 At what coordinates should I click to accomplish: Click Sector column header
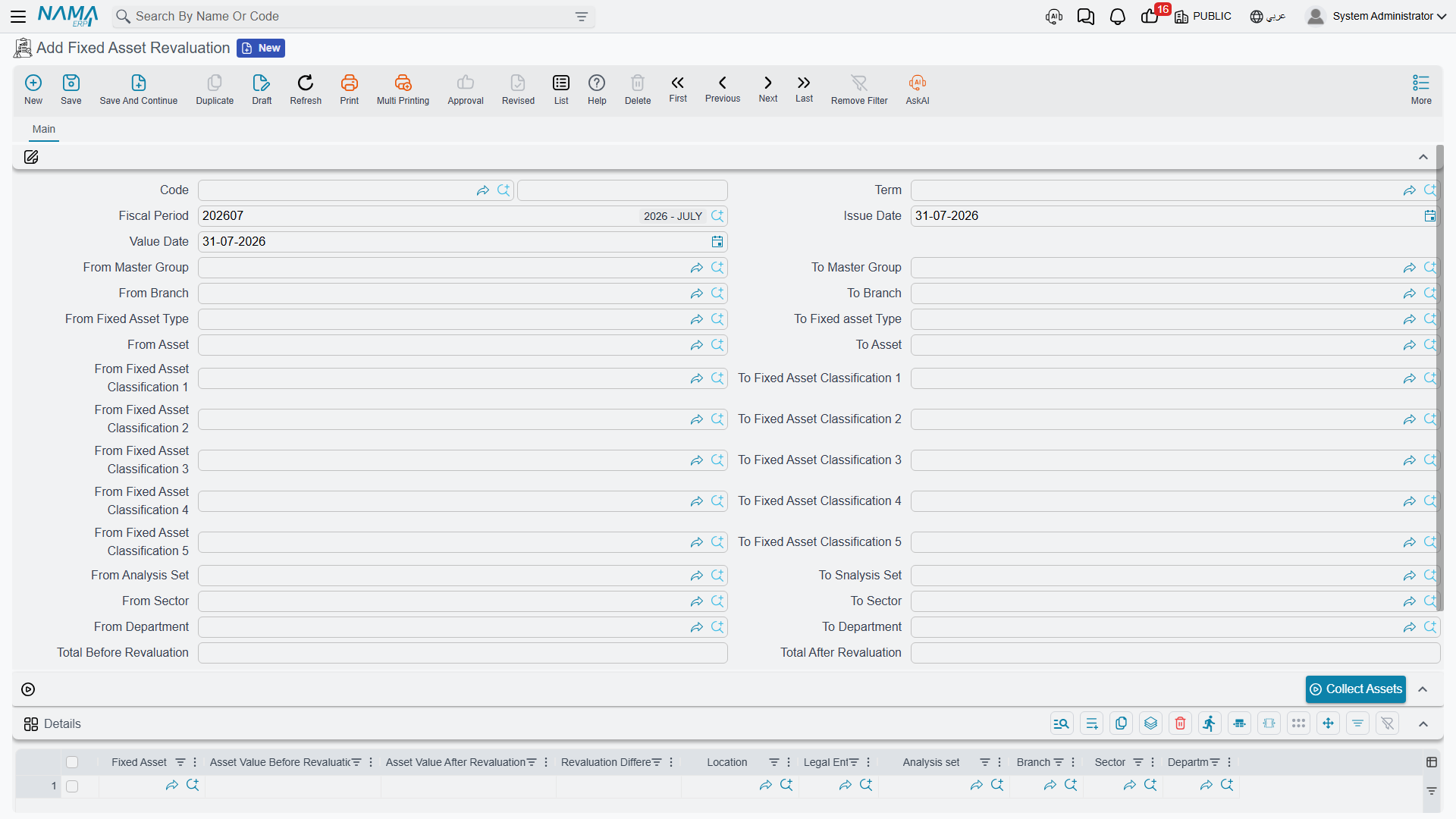point(1109,762)
